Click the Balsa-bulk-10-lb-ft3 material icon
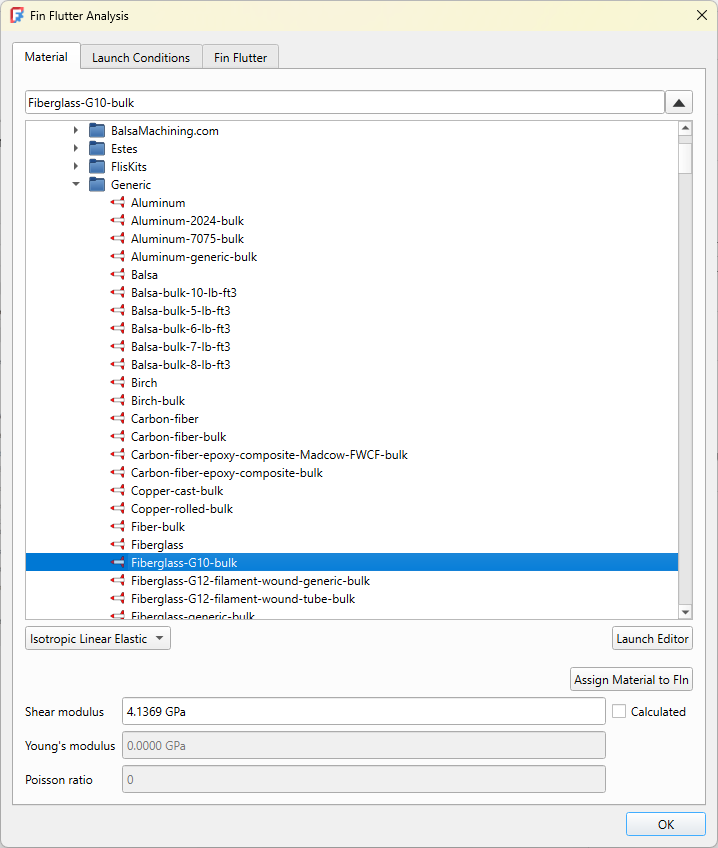The image size is (718, 848). point(117,293)
